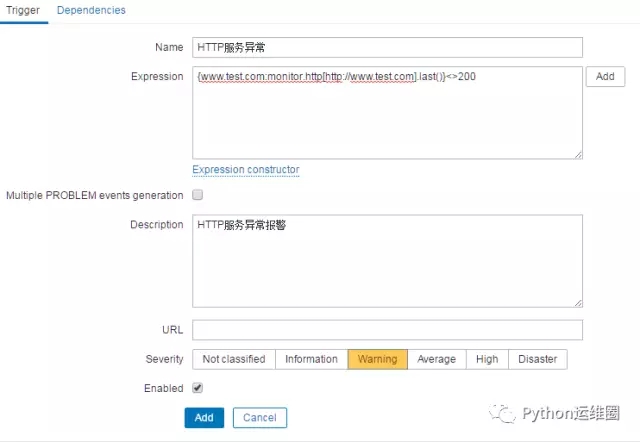Viewport: 640px width, 442px height.
Task: Set severity to Not classified
Action: click(234, 359)
